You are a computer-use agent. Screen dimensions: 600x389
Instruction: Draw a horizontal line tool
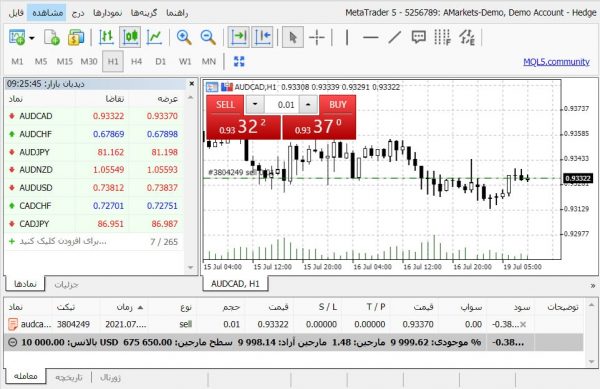point(370,37)
